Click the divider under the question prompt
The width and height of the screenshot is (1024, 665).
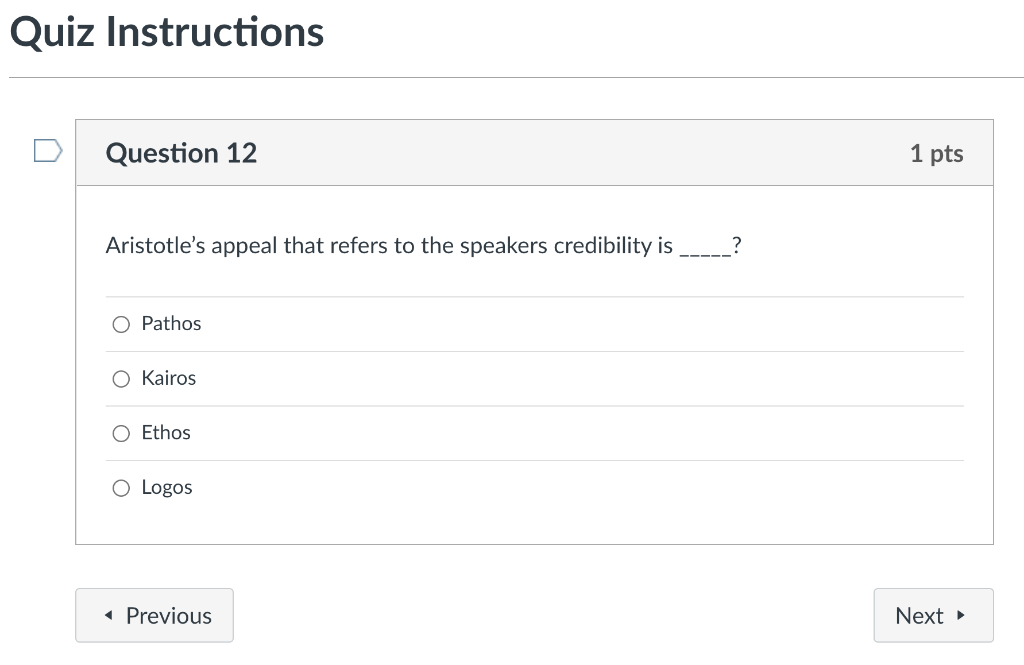point(535,296)
